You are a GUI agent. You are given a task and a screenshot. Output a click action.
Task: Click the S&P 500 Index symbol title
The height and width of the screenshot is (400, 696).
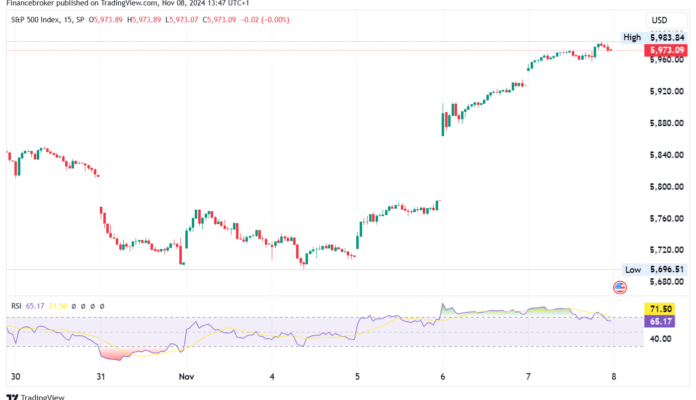point(35,20)
